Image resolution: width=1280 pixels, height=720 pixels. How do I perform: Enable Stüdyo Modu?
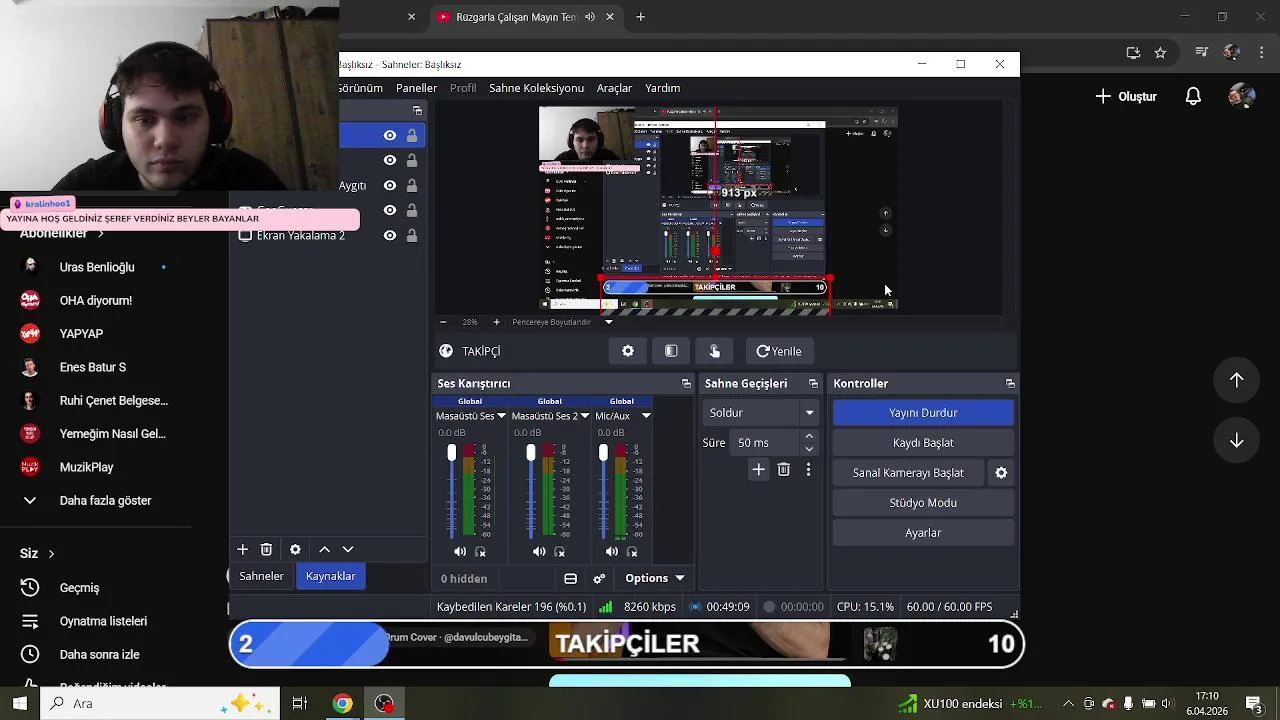click(923, 503)
